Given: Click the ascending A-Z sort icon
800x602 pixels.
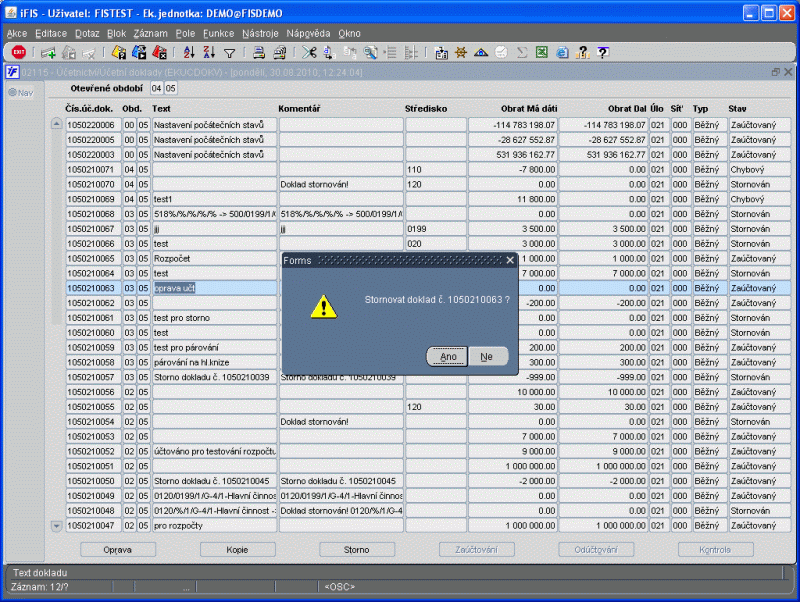Looking at the screenshot, I should pos(191,52).
